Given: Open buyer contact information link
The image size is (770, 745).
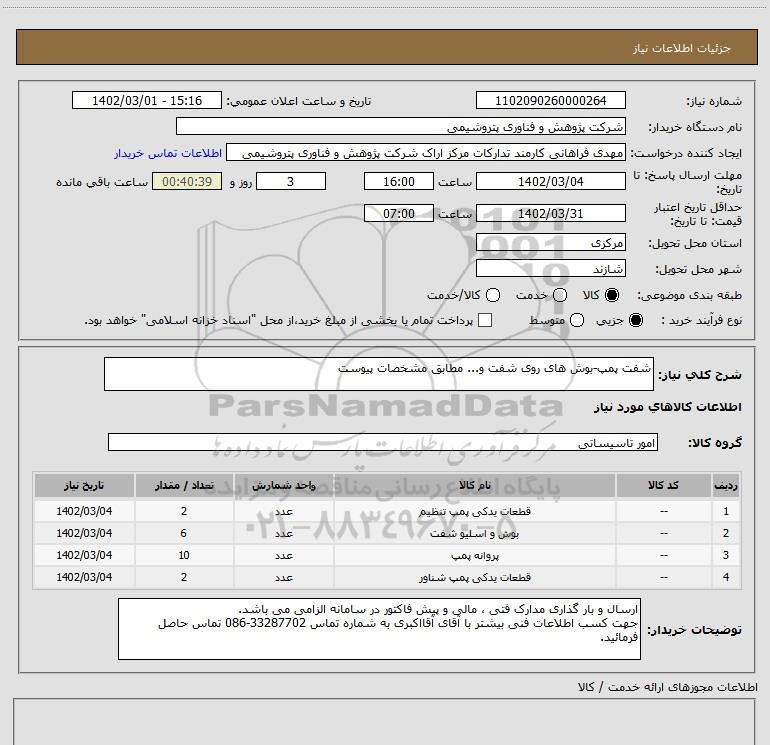Looking at the screenshot, I should click(x=168, y=153).
